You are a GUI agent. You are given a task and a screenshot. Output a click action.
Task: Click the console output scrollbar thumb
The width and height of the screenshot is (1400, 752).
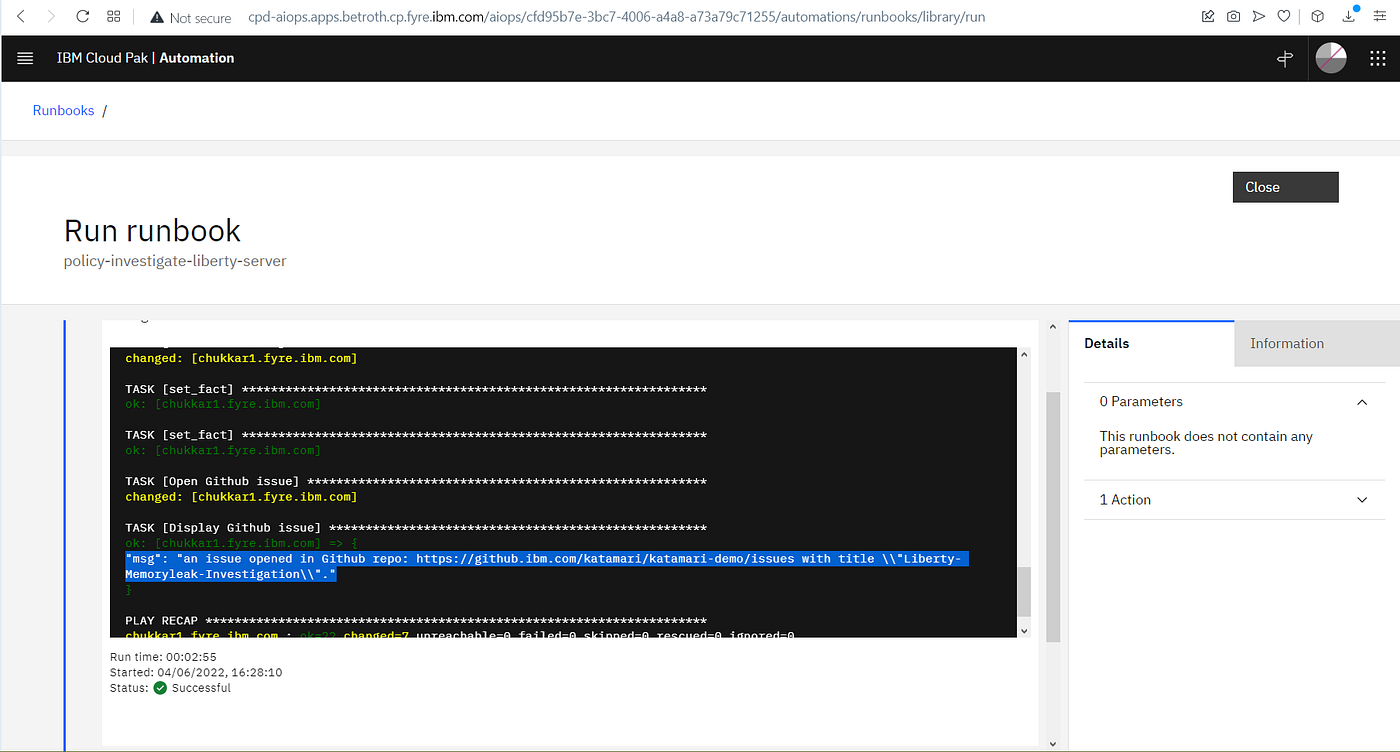pyautogui.click(x=1023, y=592)
